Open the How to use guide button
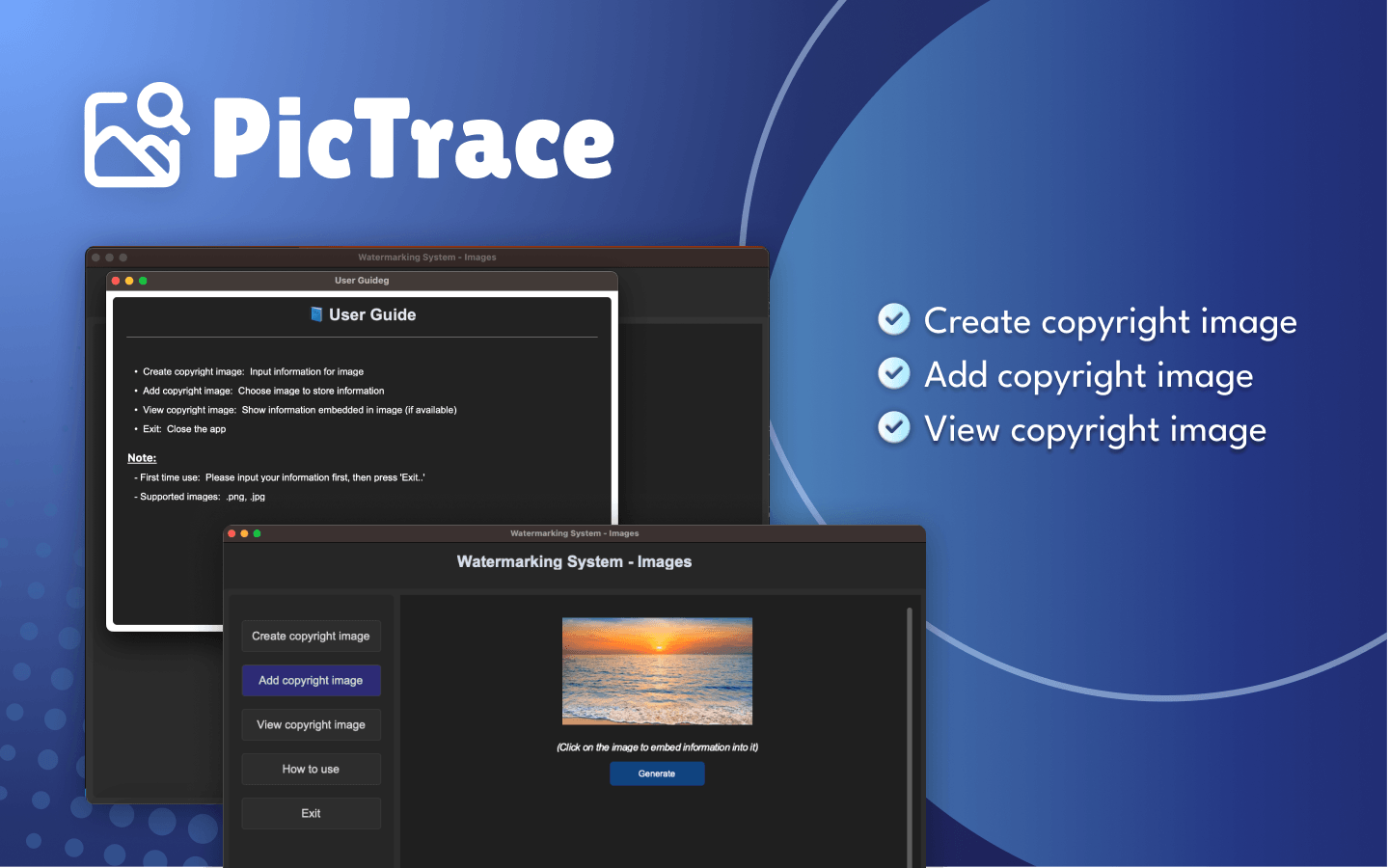The image size is (1389, 868). click(311, 770)
